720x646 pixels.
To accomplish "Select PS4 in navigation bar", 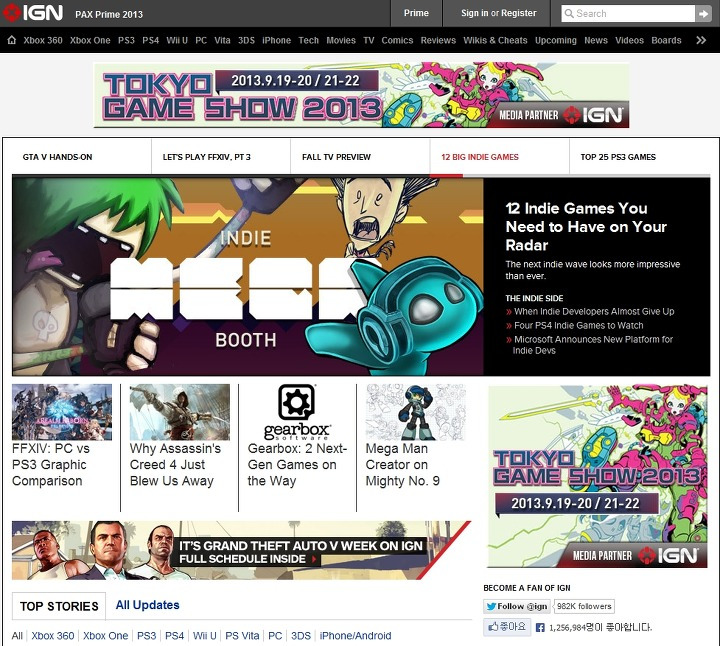I will tap(151, 40).
